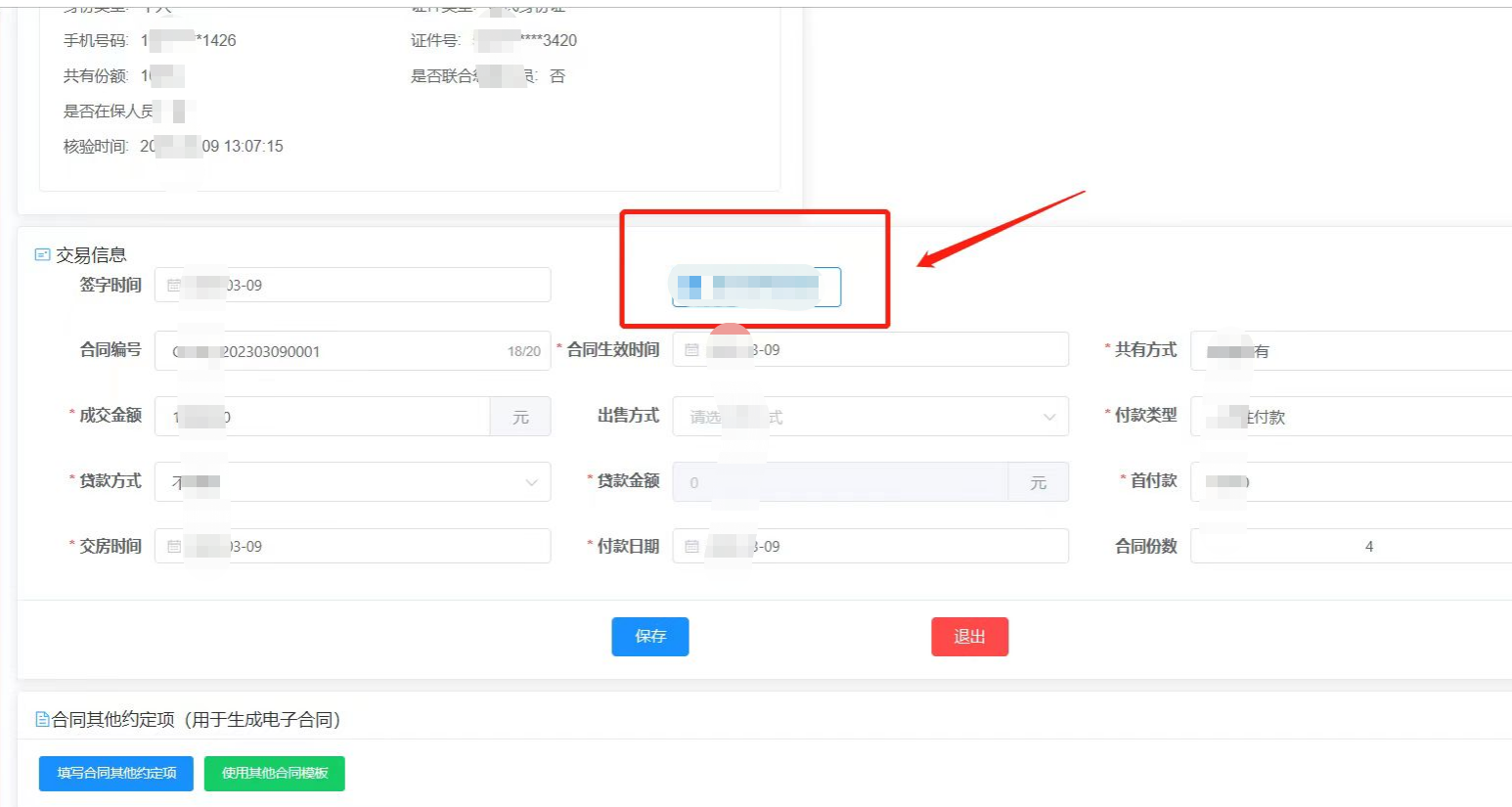Click the 出售方式 dropdown arrow
1512x807 pixels.
coord(1049,418)
